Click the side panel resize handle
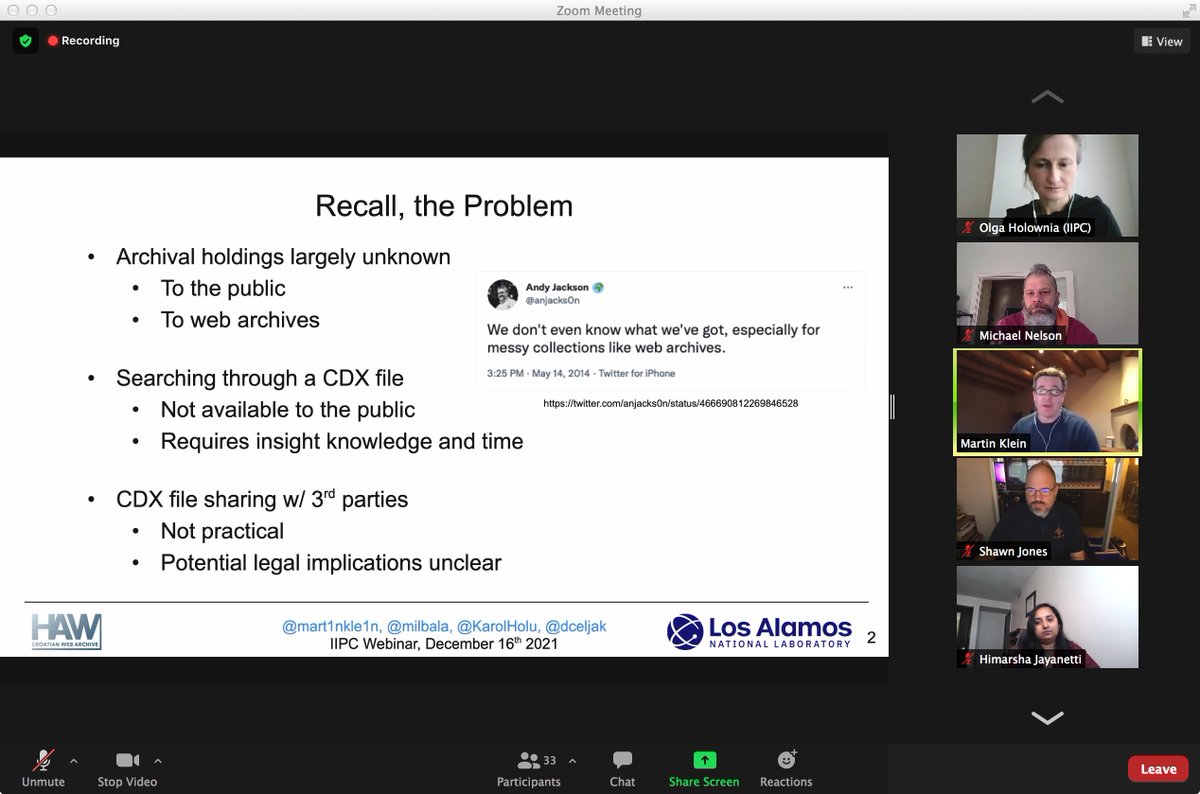1200x794 pixels. (892, 406)
